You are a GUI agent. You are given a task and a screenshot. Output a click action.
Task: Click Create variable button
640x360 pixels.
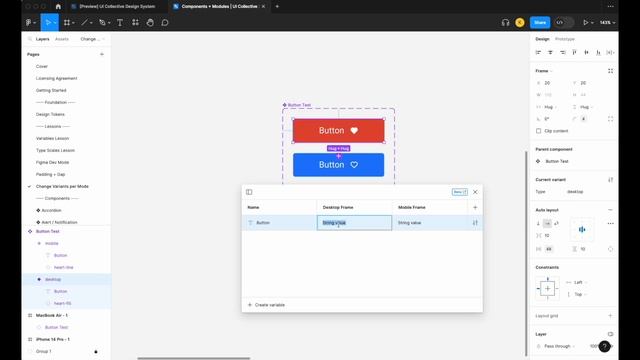tap(266, 305)
